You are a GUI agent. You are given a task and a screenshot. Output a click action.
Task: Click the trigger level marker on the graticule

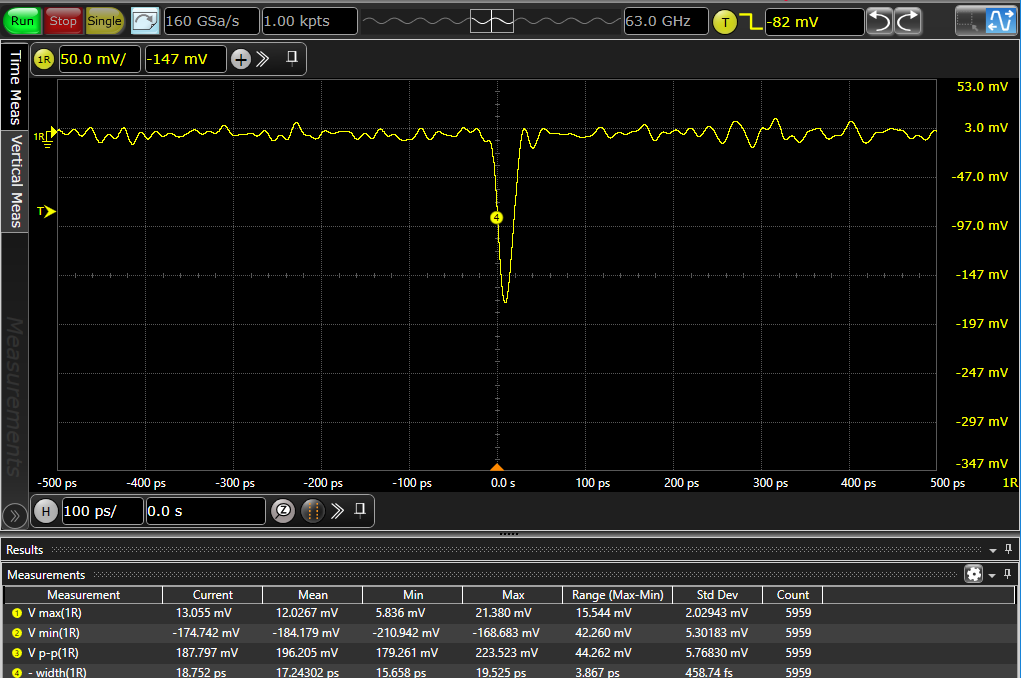46,211
